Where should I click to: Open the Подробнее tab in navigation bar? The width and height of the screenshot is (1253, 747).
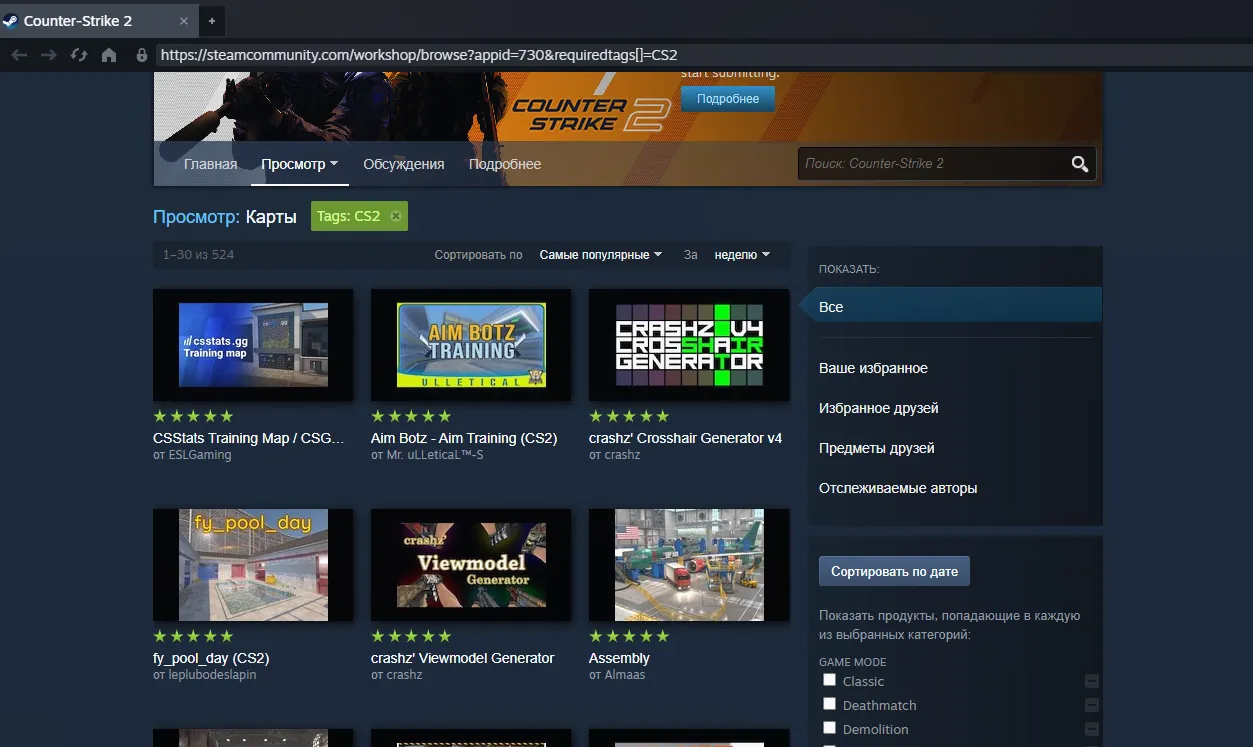(505, 164)
